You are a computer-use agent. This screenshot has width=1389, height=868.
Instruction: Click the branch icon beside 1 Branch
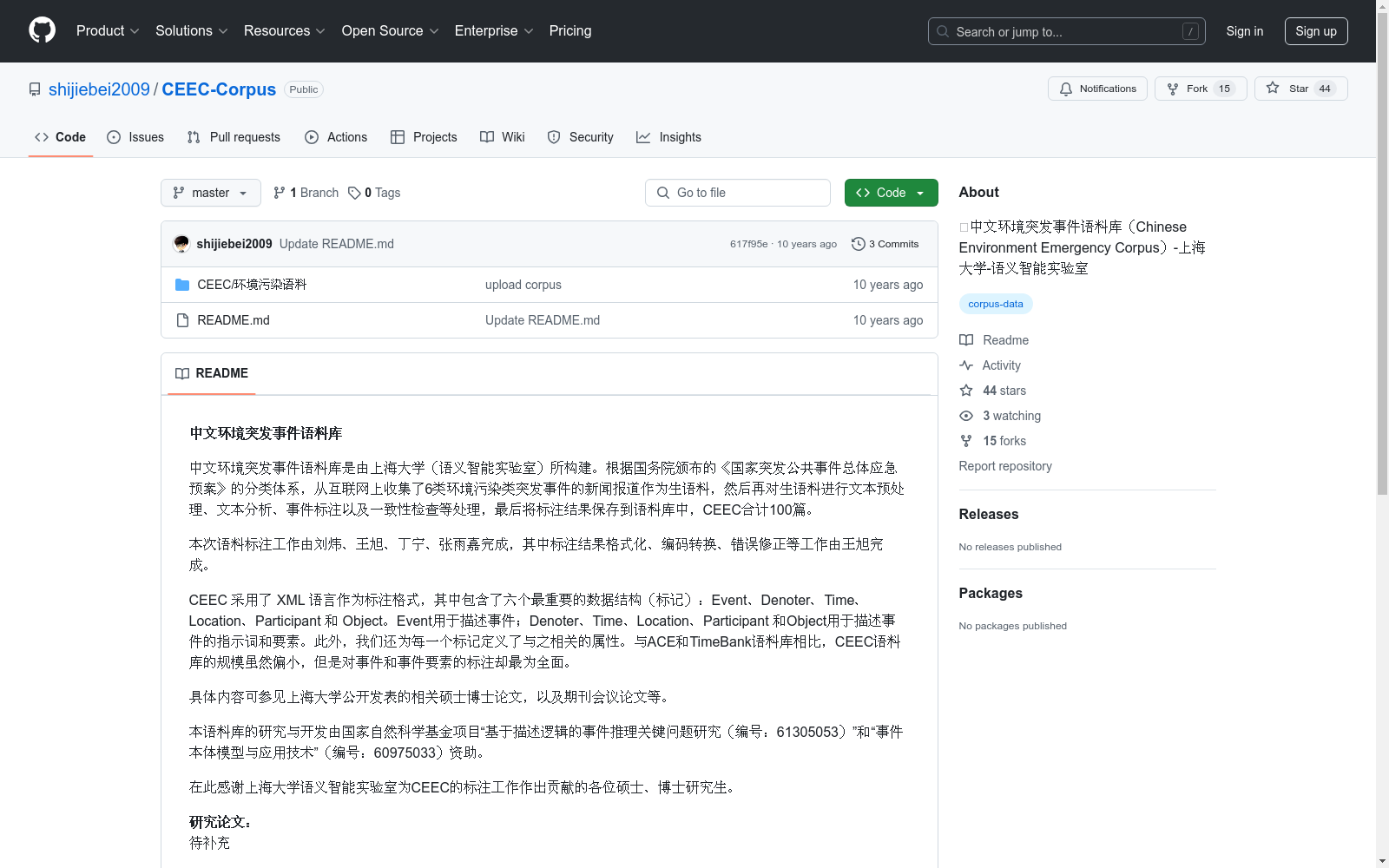(280, 193)
